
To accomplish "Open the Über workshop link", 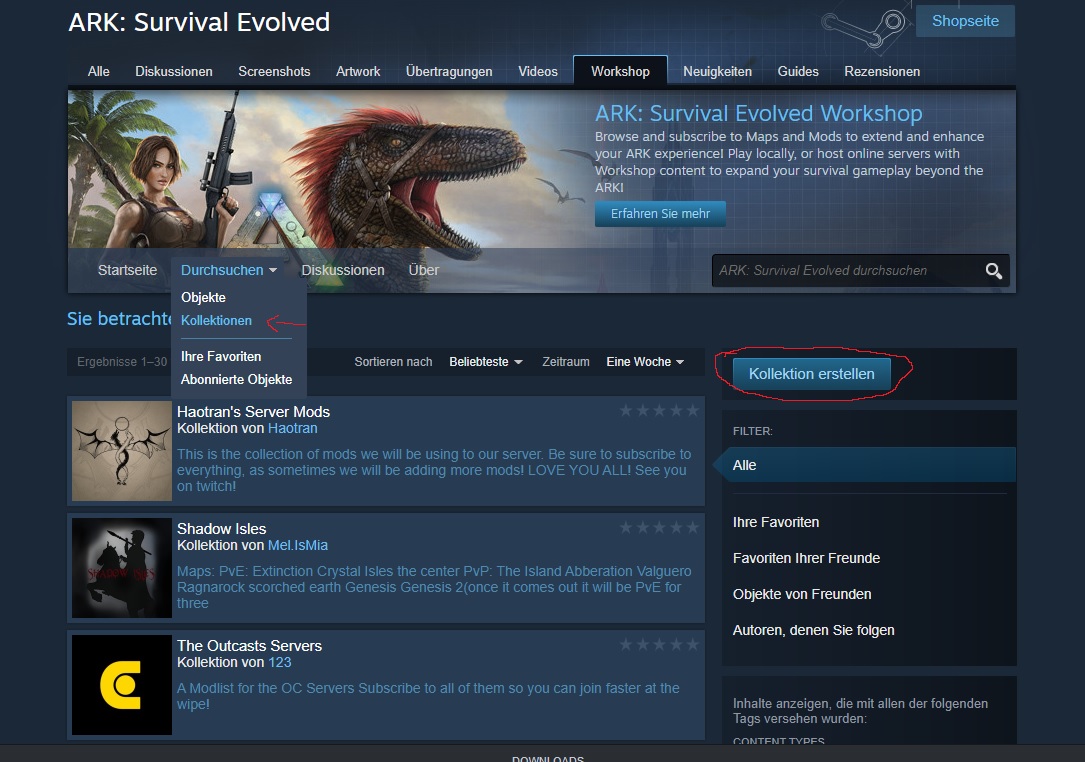I will point(423,270).
